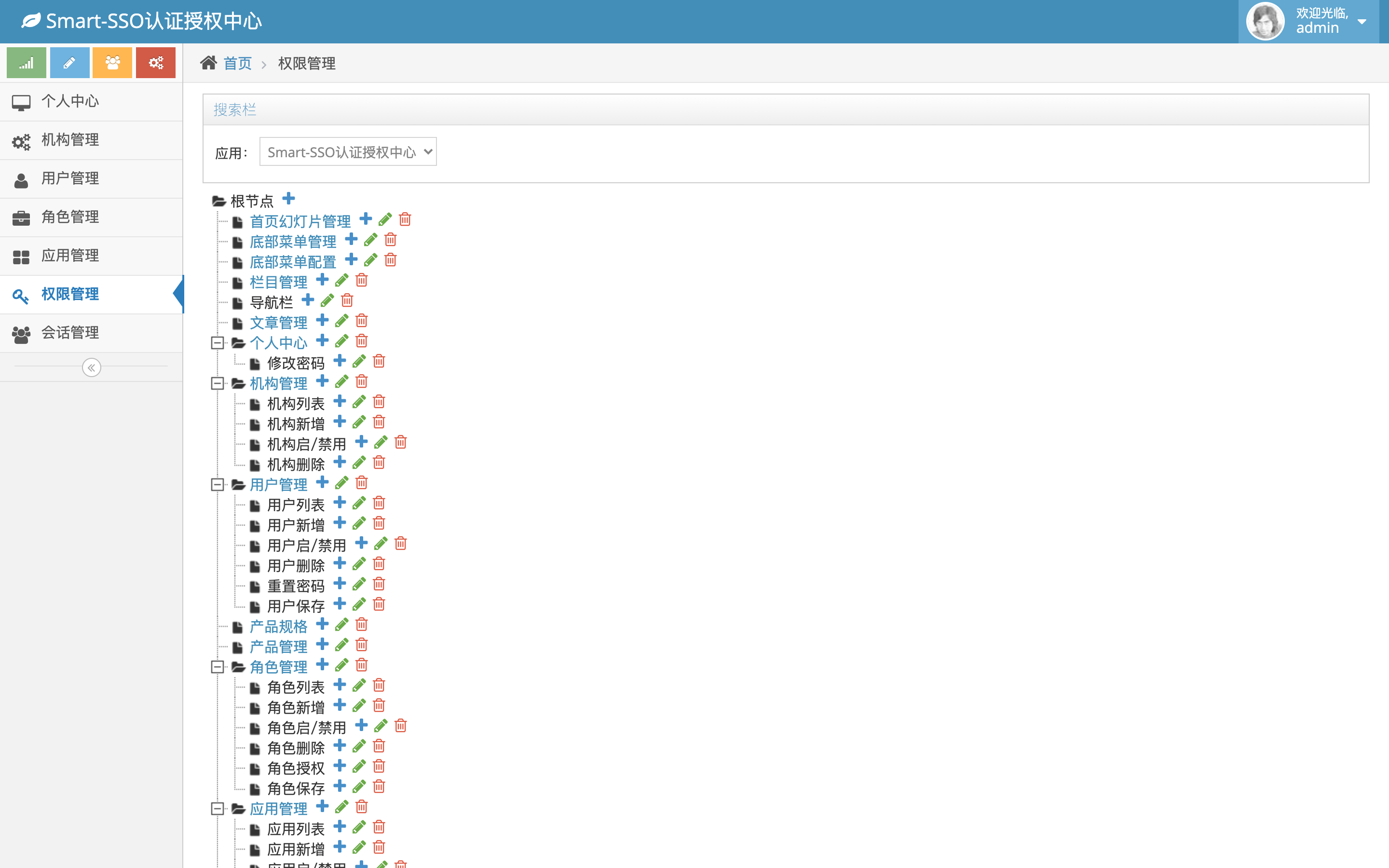Viewport: 1389px width, 868px height.
Task: Edit the 首页幻灯片管理 node
Action: click(x=385, y=219)
